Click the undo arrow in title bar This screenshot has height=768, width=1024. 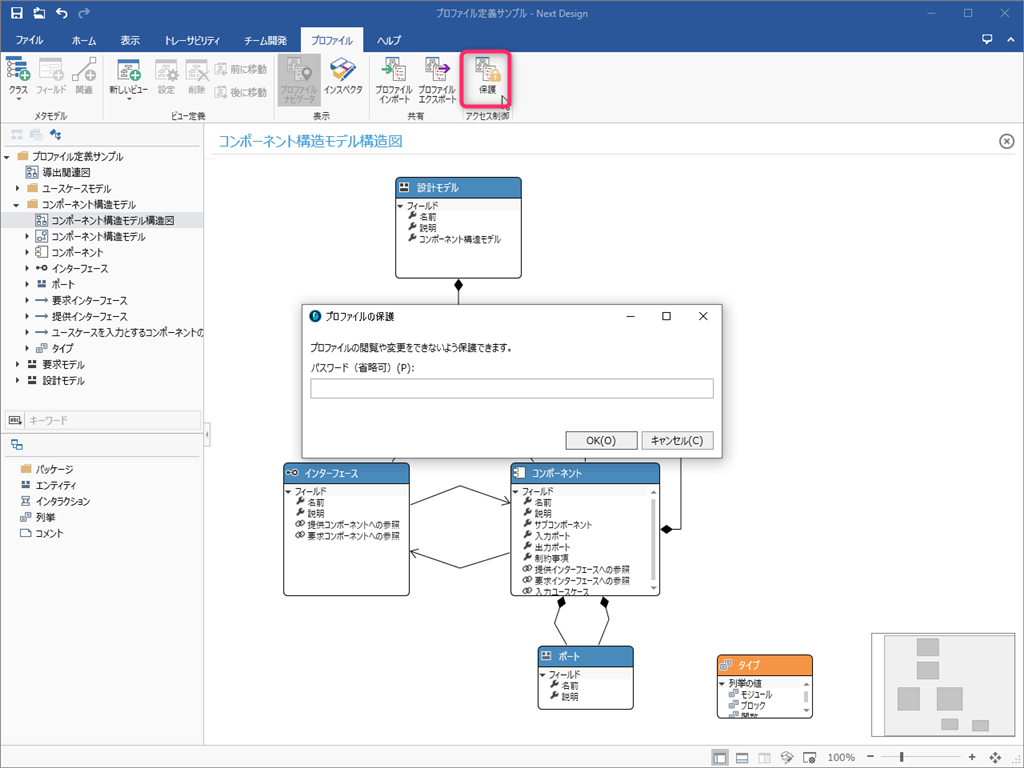point(62,13)
